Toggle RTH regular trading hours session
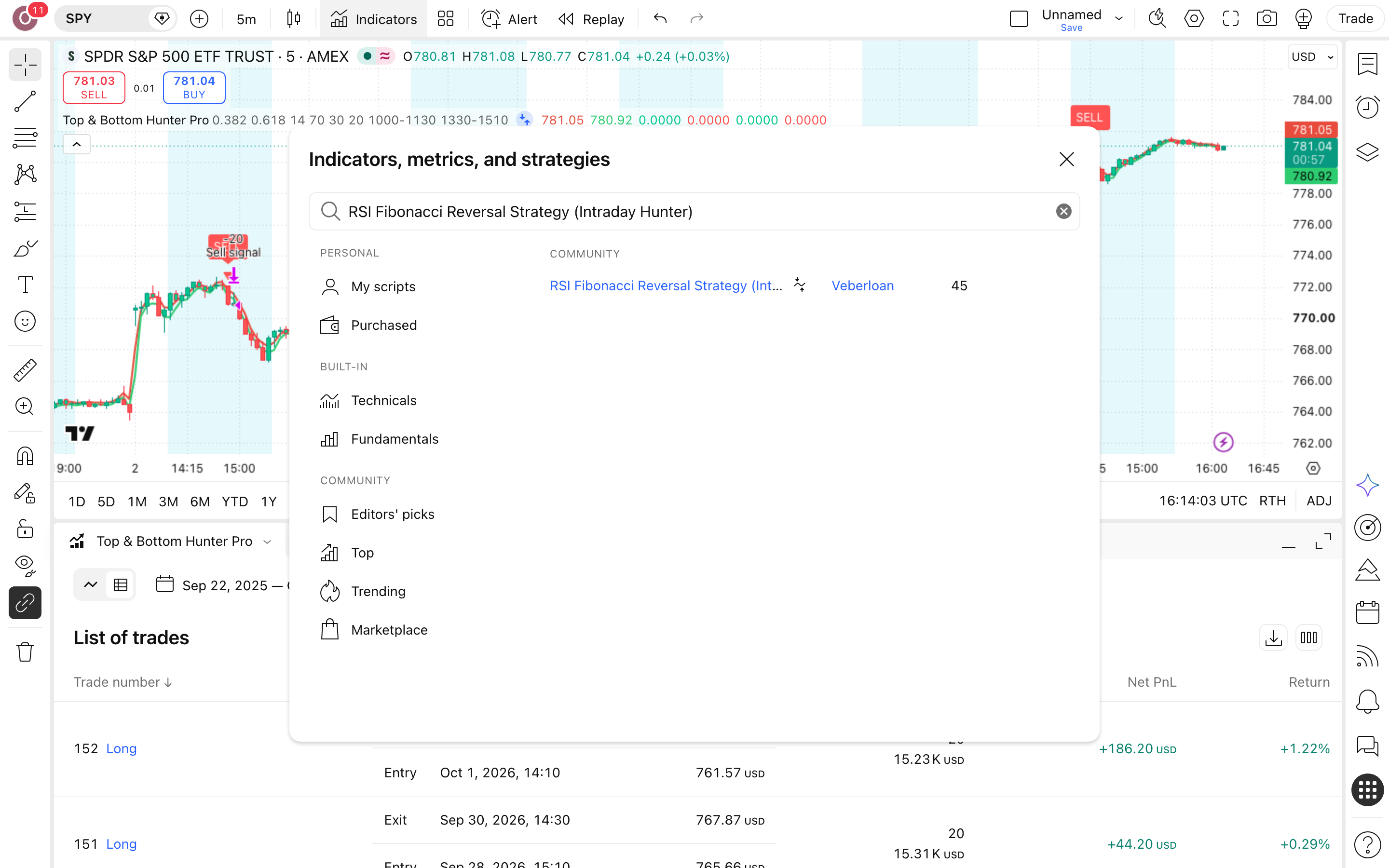The image size is (1389, 868). pyautogui.click(x=1272, y=501)
